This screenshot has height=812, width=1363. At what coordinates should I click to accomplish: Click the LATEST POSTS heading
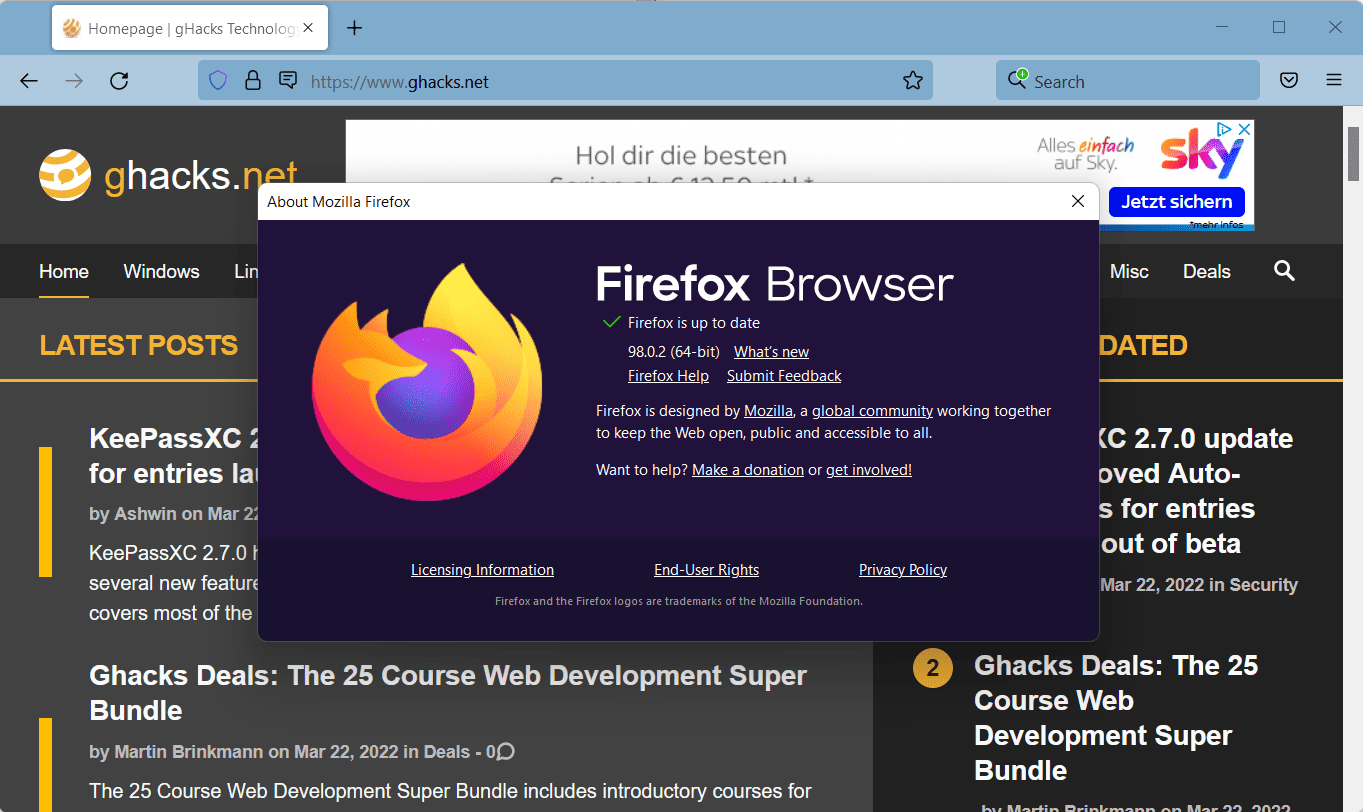[139, 346]
